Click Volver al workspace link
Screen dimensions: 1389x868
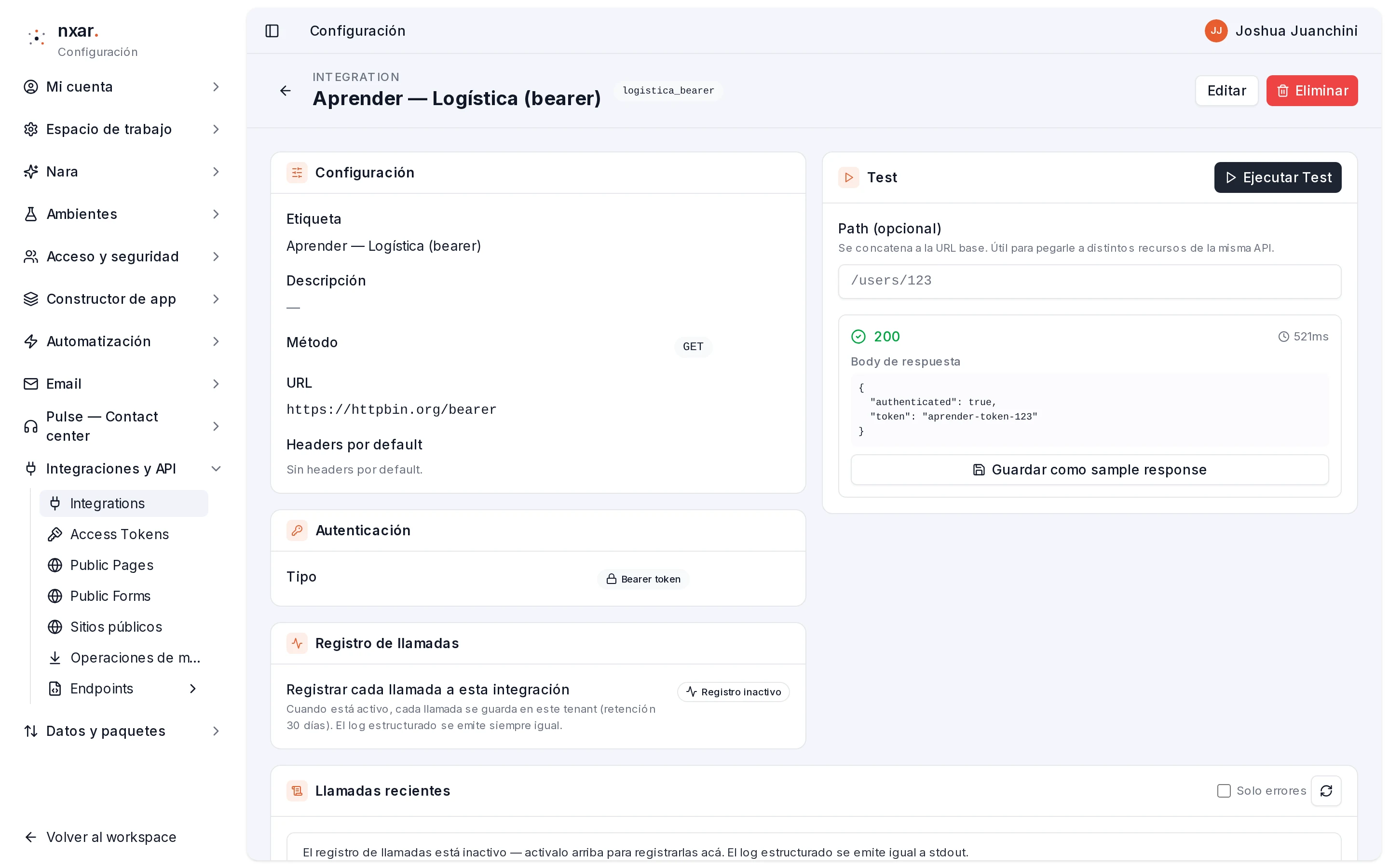click(100, 837)
